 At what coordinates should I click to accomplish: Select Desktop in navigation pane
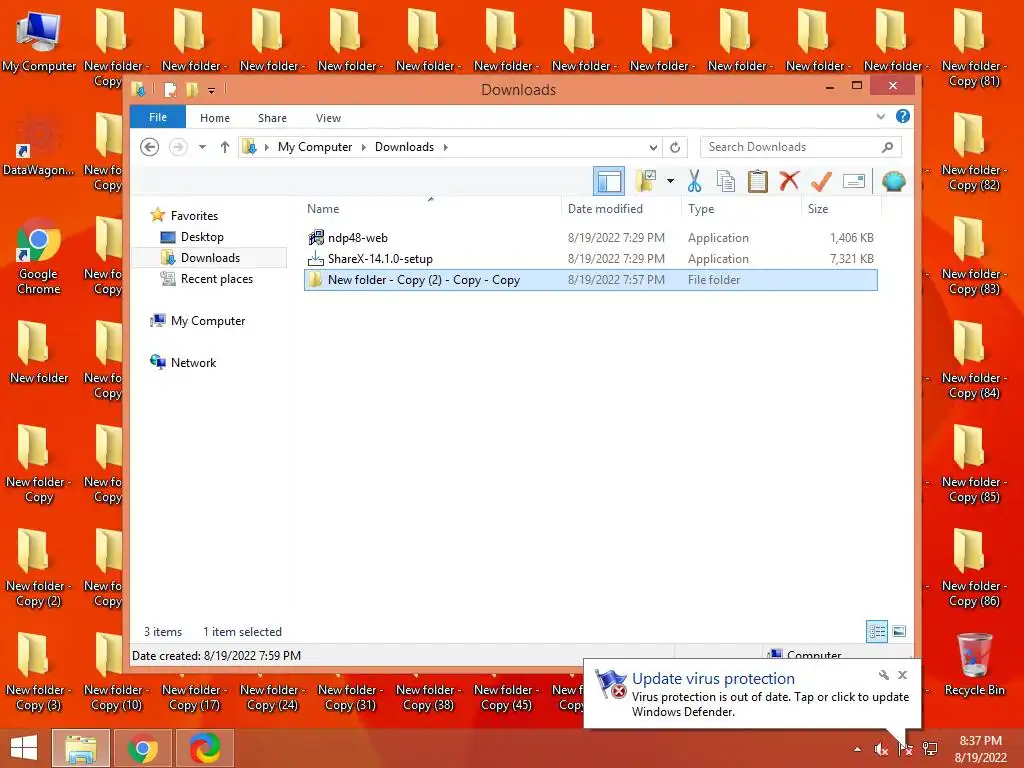202,237
